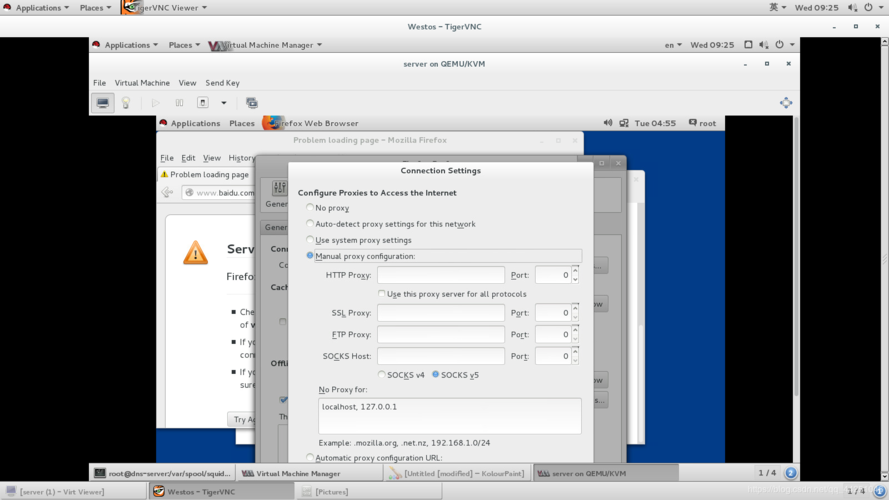
Task: Open Firefox File menu
Action: click(167, 158)
